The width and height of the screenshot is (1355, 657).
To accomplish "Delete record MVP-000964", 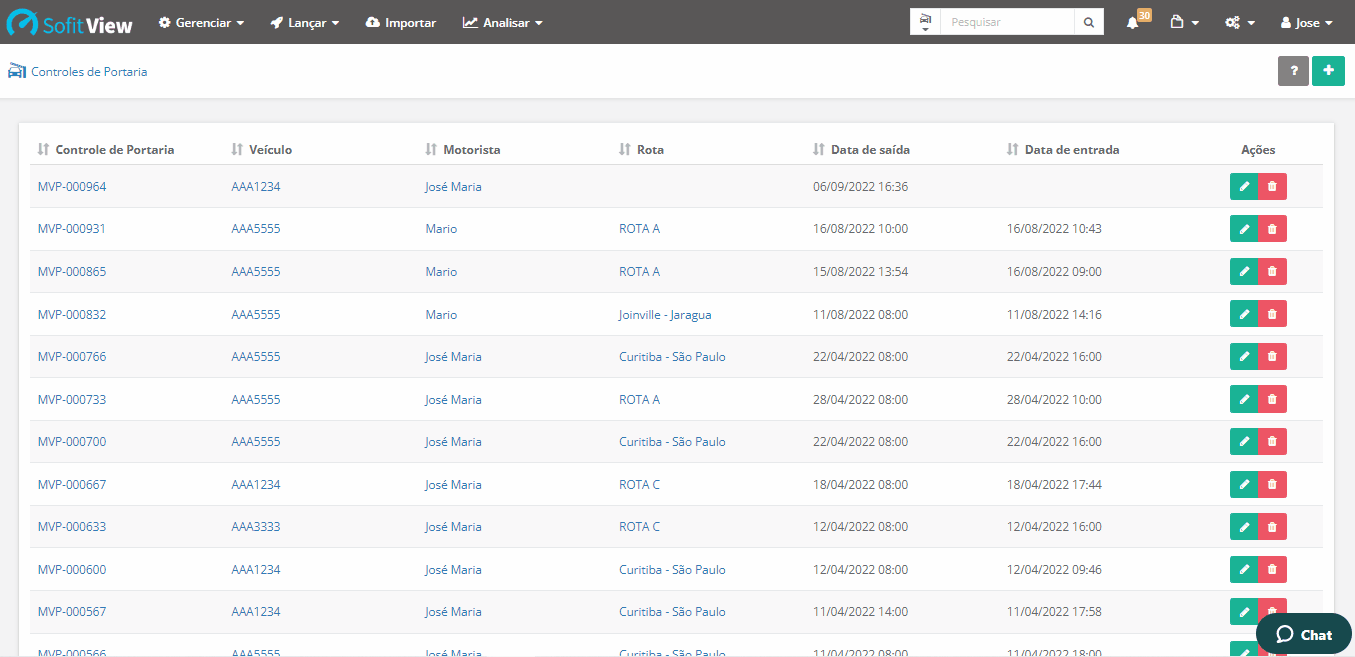I will point(1272,186).
